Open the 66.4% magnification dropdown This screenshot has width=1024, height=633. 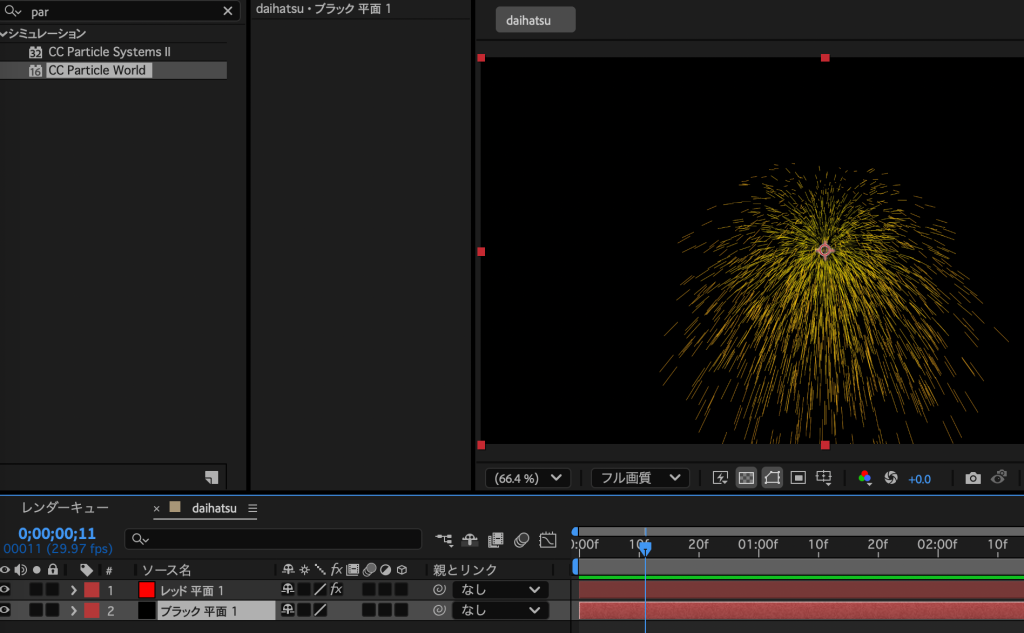527,478
